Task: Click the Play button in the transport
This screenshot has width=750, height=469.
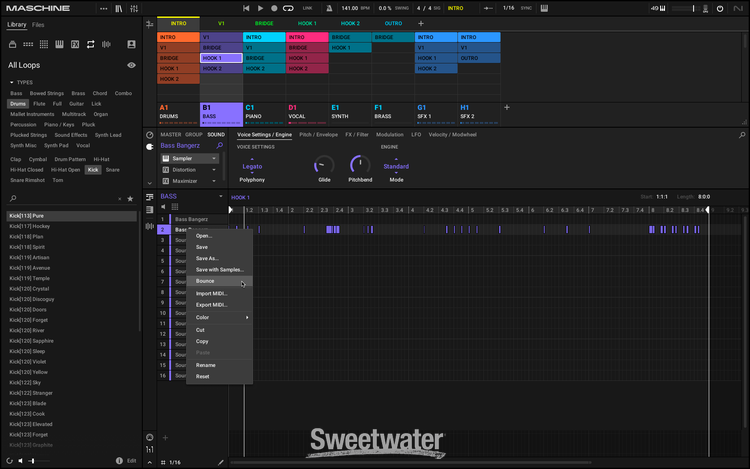Action: point(261,8)
